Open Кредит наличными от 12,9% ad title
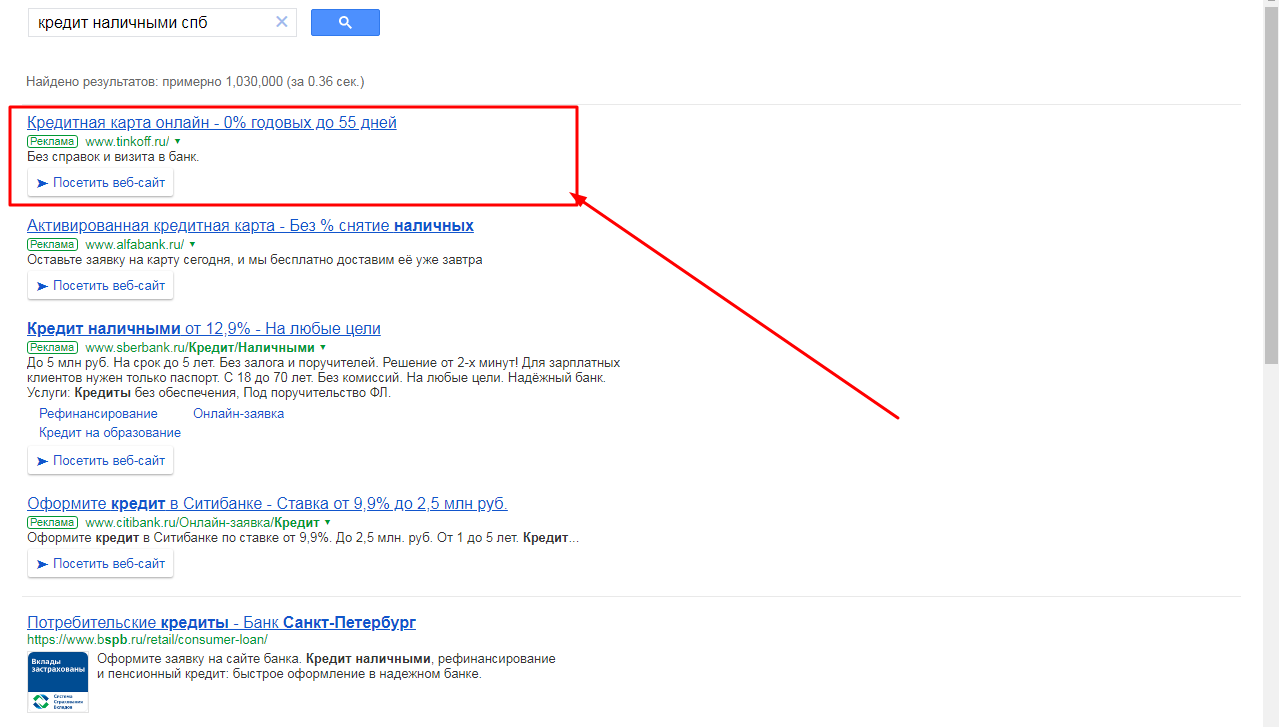The height and width of the screenshot is (727, 1279). (x=204, y=329)
